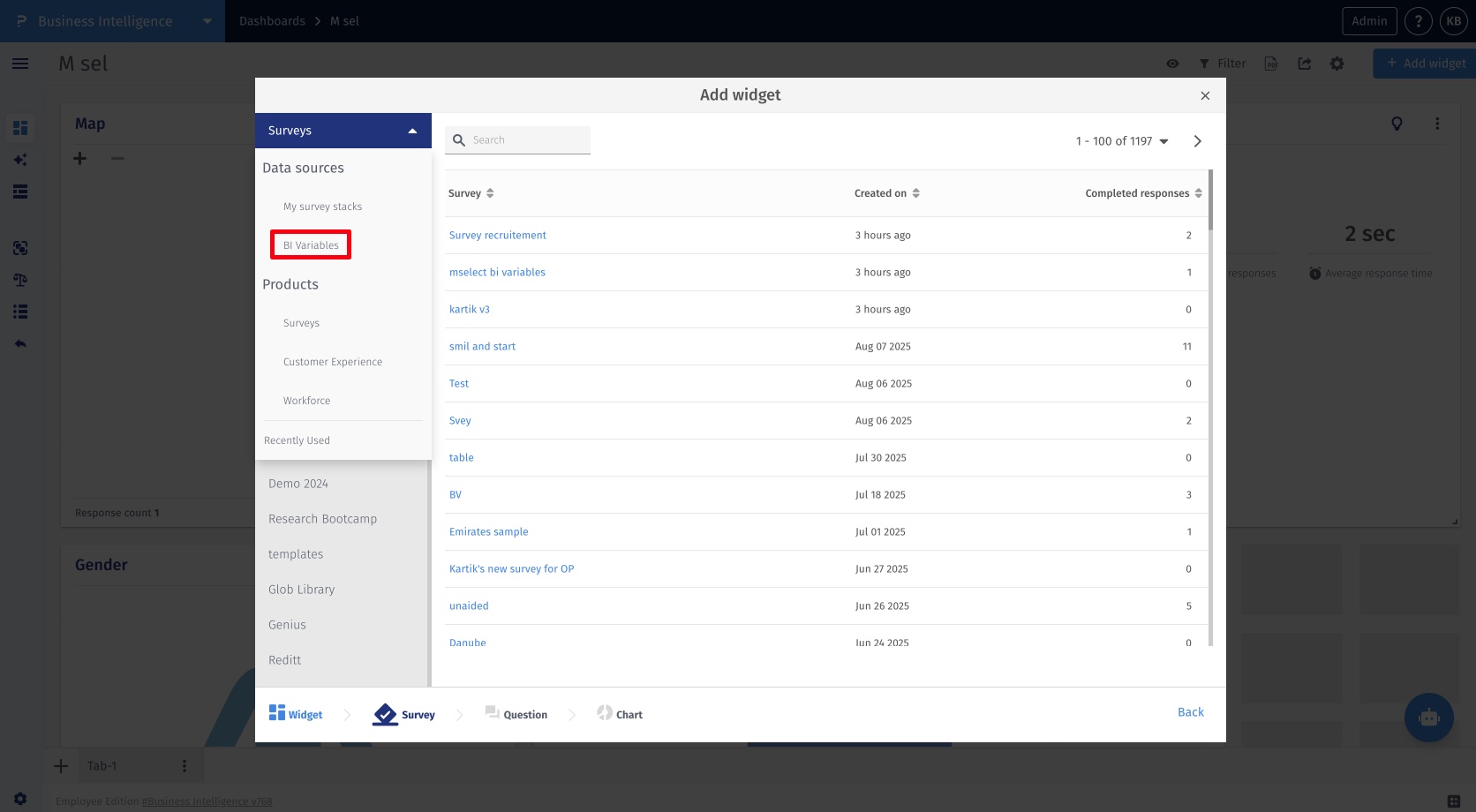Export dashboard as PDF icon
Screen dimensions: 1476x812
(1271, 64)
